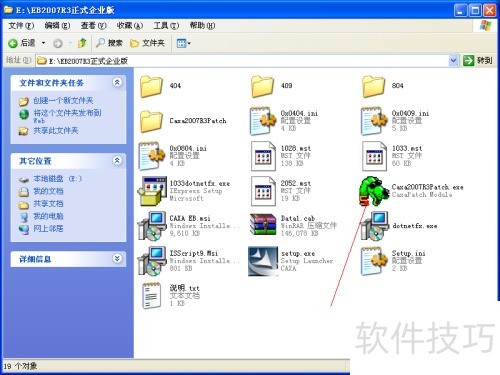Open the 409 folder icon
The image size is (500, 375).
coord(262,86)
